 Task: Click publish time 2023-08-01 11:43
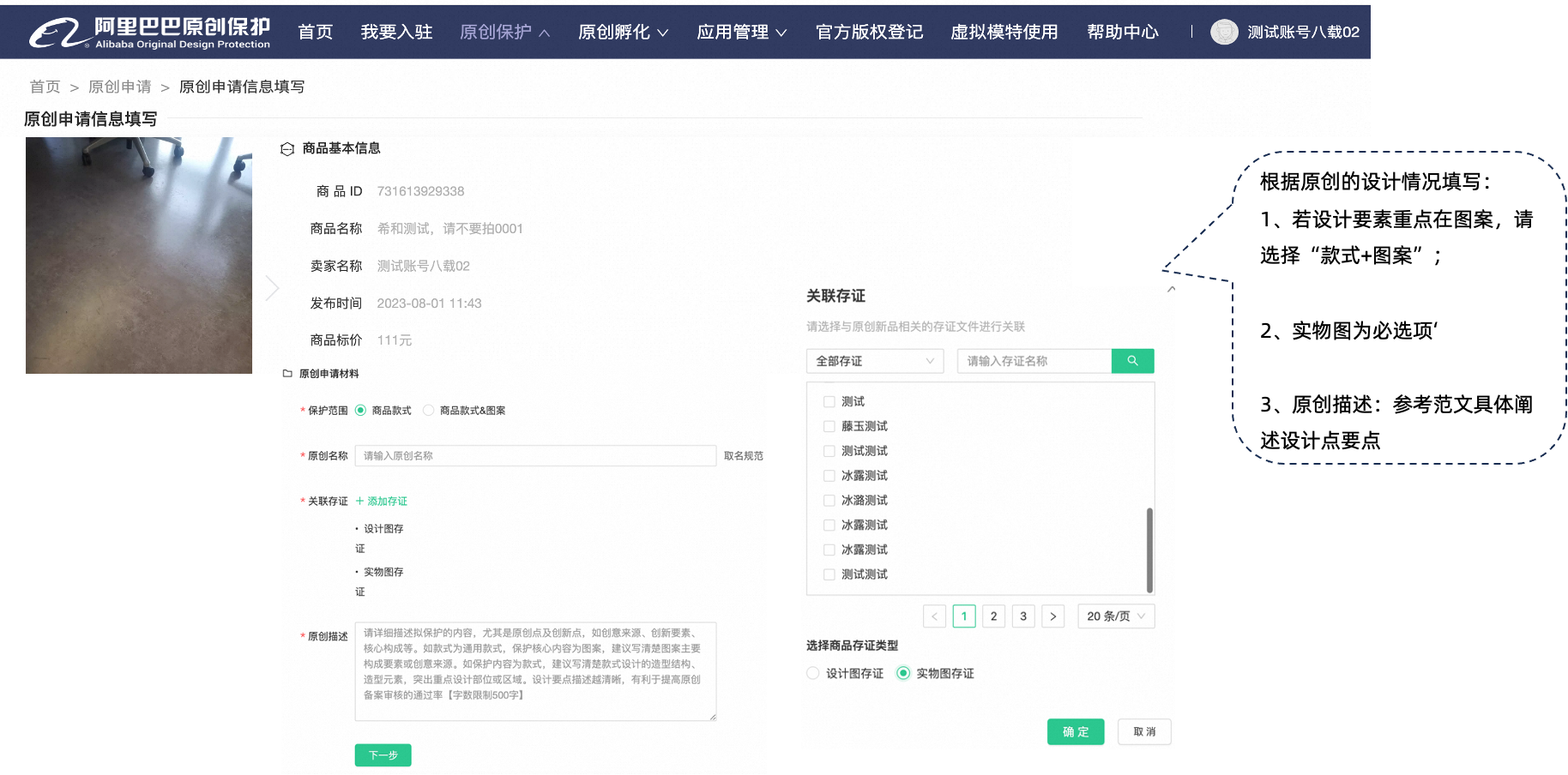pos(429,303)
